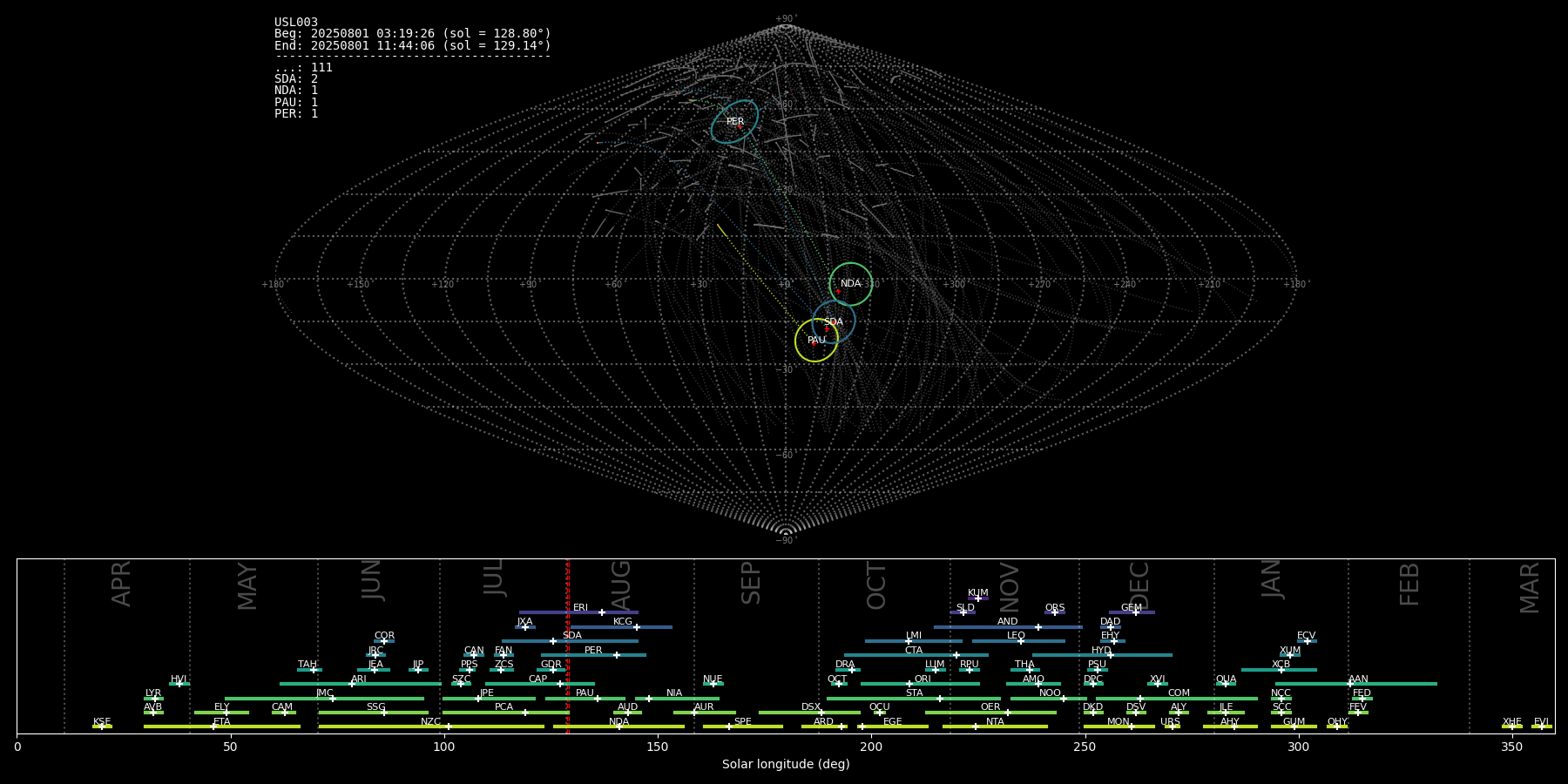This screenshot has height=784, width=1568.
Task: Click the AUG month label on timeline
Action: 621,585
